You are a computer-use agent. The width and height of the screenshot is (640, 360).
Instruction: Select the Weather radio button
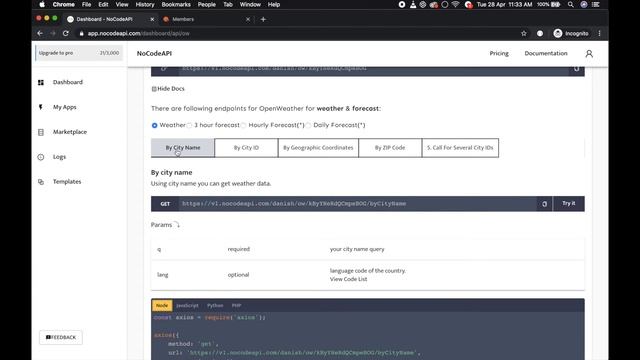(154, 125)
